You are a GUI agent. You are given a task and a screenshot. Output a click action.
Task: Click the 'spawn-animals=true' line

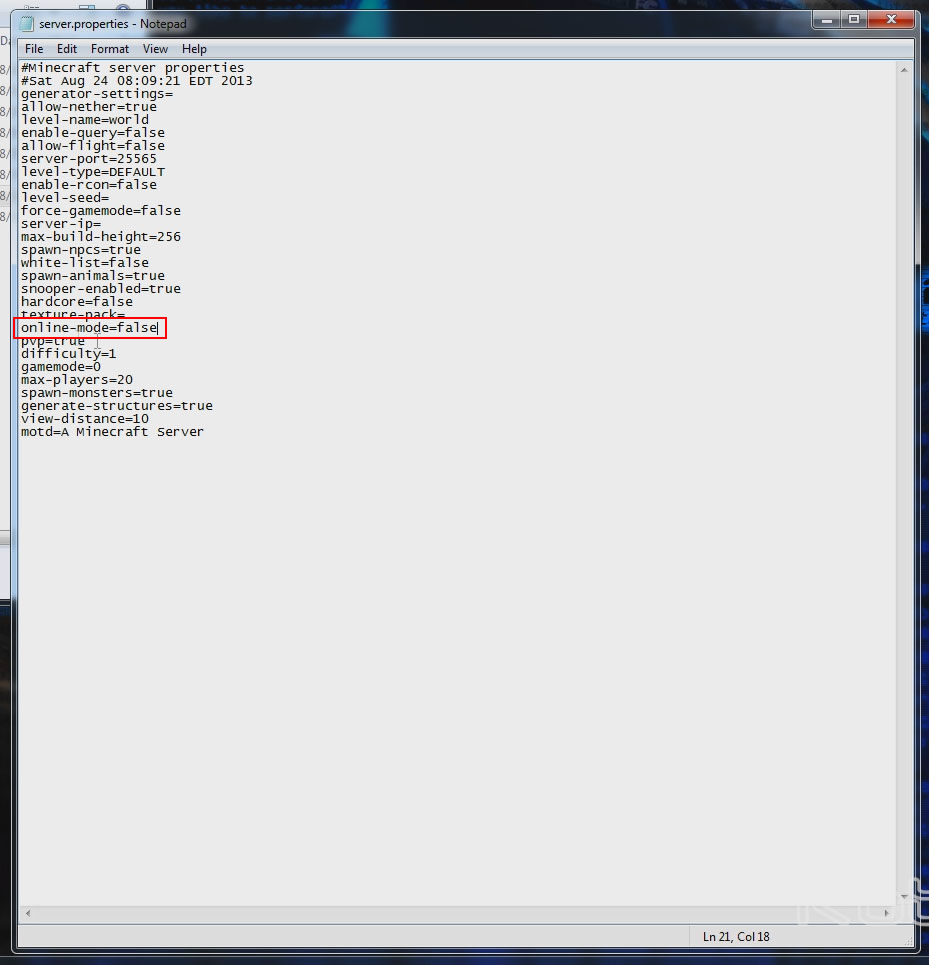(x=93, y=275)
